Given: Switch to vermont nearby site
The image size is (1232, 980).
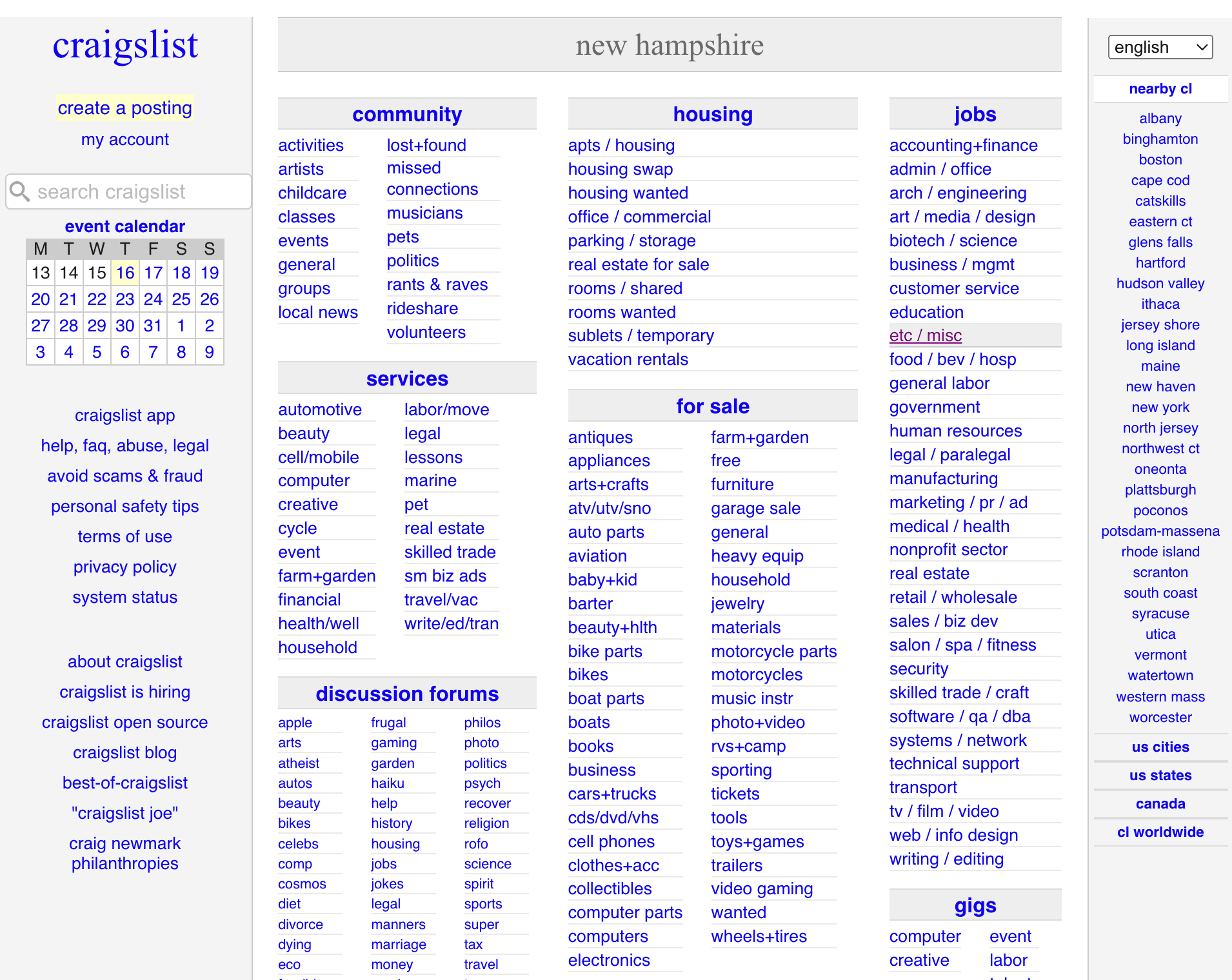Looking at the screenshot, I should (x=1160, y=655).
